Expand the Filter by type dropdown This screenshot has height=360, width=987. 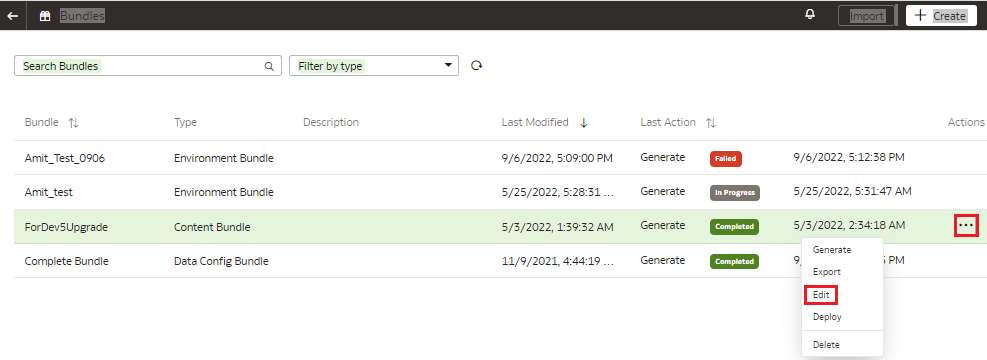coord(374,65)
